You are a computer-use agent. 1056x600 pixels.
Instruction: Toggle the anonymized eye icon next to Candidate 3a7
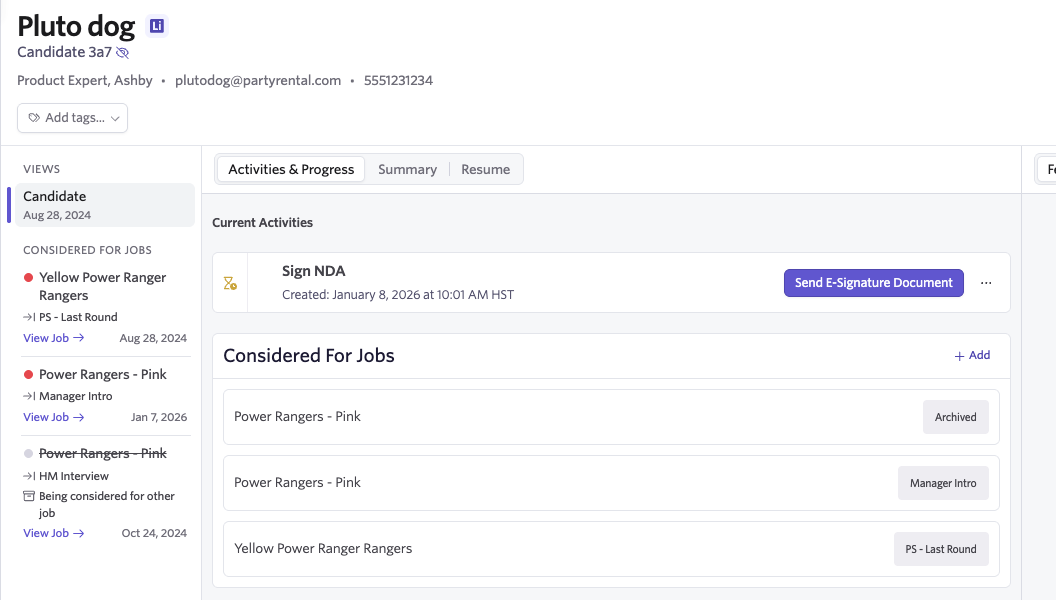point(123,53)
